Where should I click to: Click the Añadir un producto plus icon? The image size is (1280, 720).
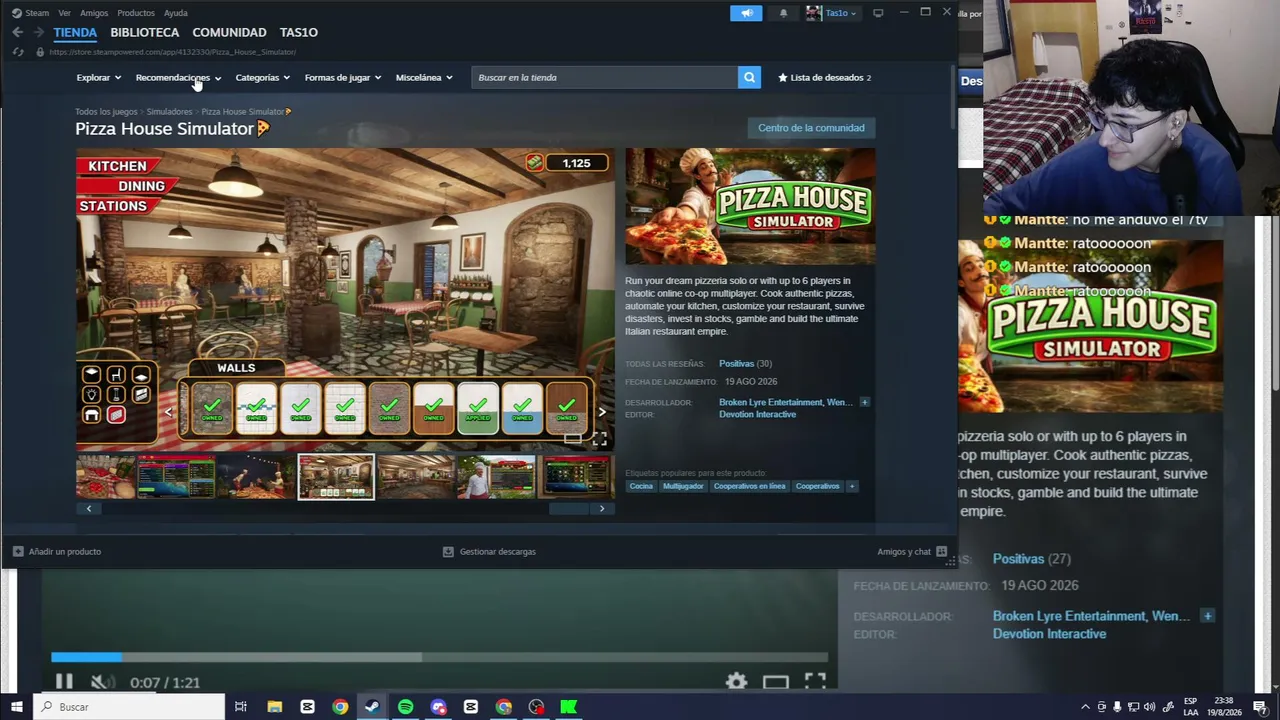[18, 551]
